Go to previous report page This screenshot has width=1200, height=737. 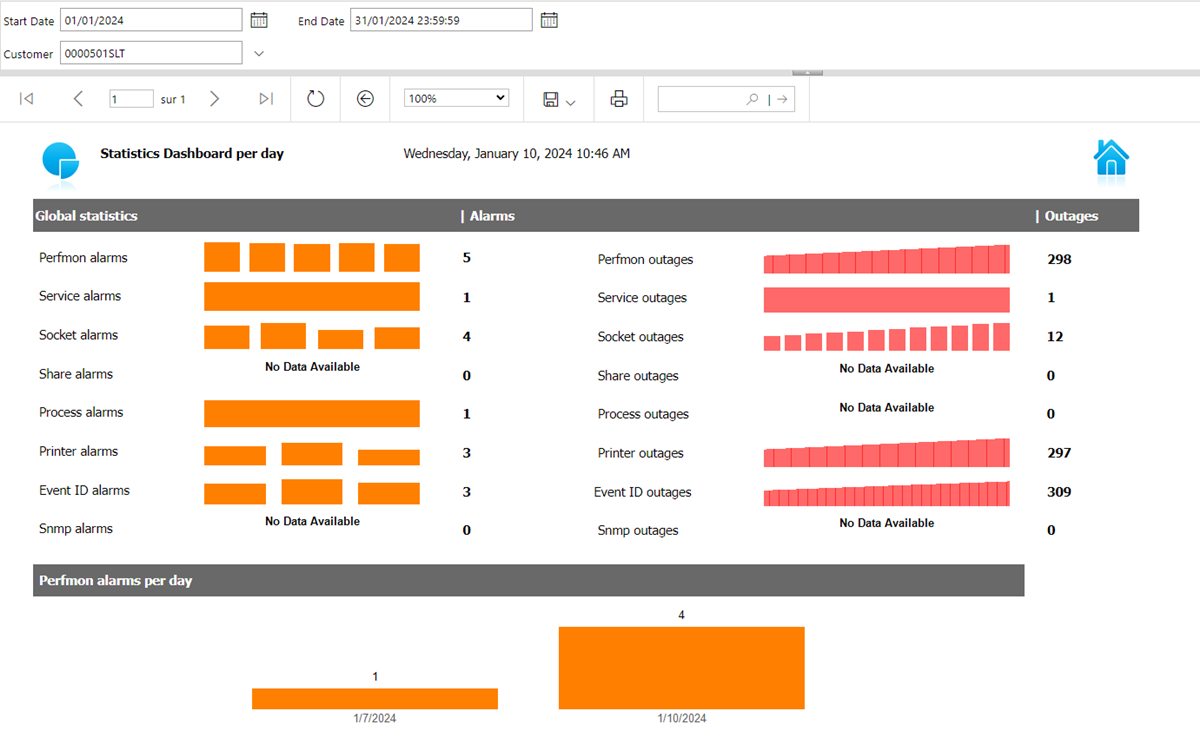pyautogui.click(x=78, y=99)
